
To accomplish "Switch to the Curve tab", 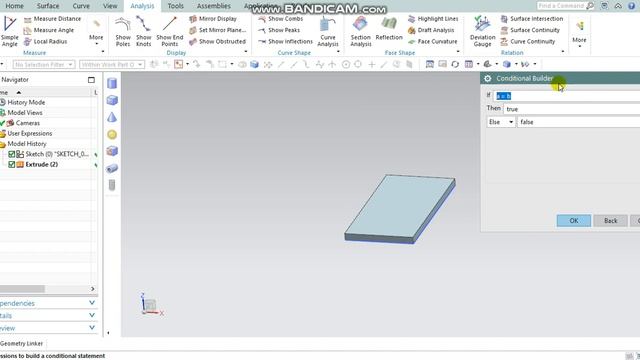I will [81, 6].
